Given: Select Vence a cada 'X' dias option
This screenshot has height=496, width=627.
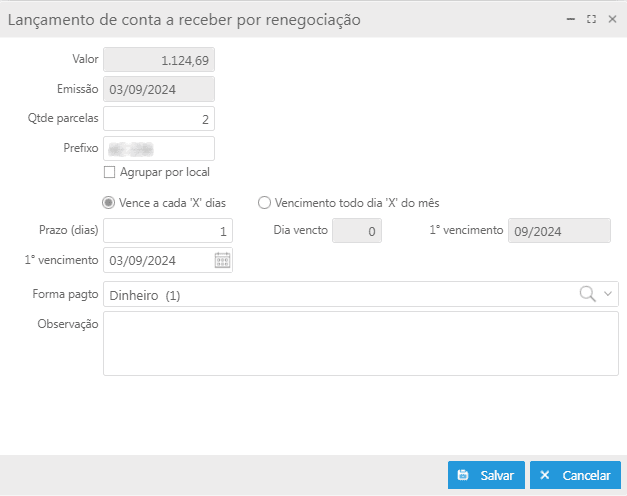Looking at the screenshot, I should pos(109,202).
